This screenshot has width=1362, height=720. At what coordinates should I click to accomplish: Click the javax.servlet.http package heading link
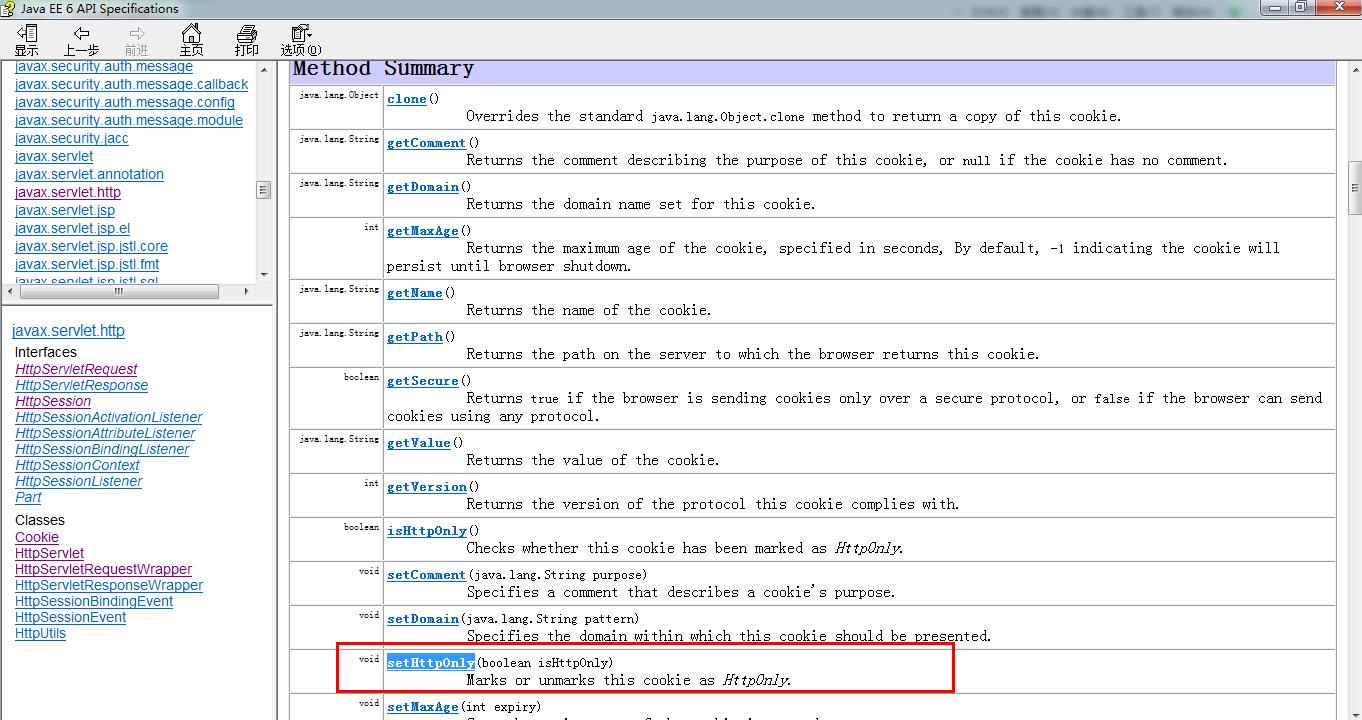[x=68, y=331]
